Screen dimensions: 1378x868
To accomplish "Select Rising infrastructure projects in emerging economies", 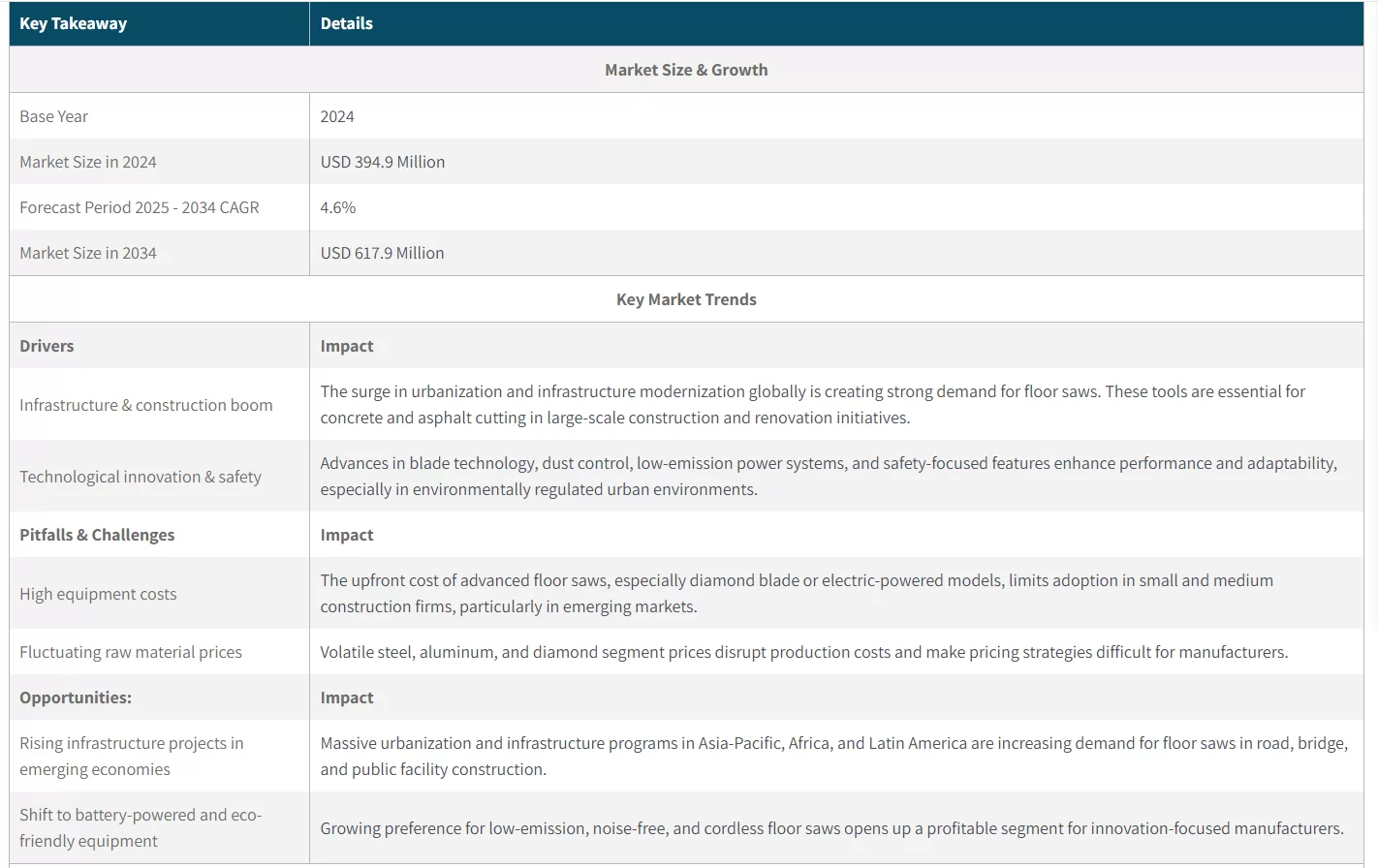I will pos(132,756).
